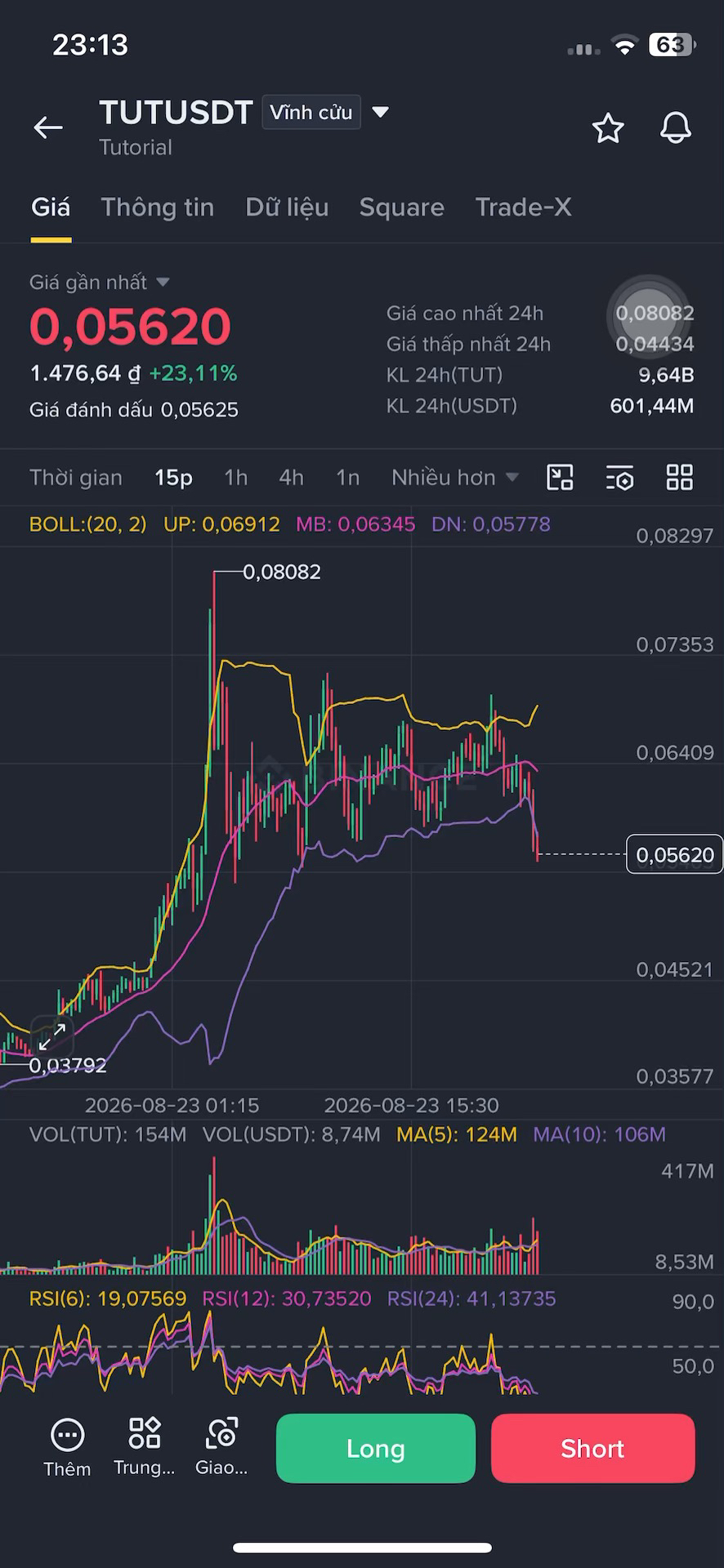The height and width of the screenshot is (1568, 724).
Task: Select Thời gian line chart option
Action: click(76, 478)
